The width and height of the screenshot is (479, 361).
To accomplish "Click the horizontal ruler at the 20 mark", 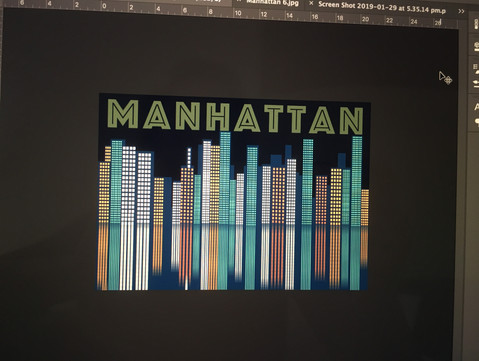I will click(x=365, y=19).
